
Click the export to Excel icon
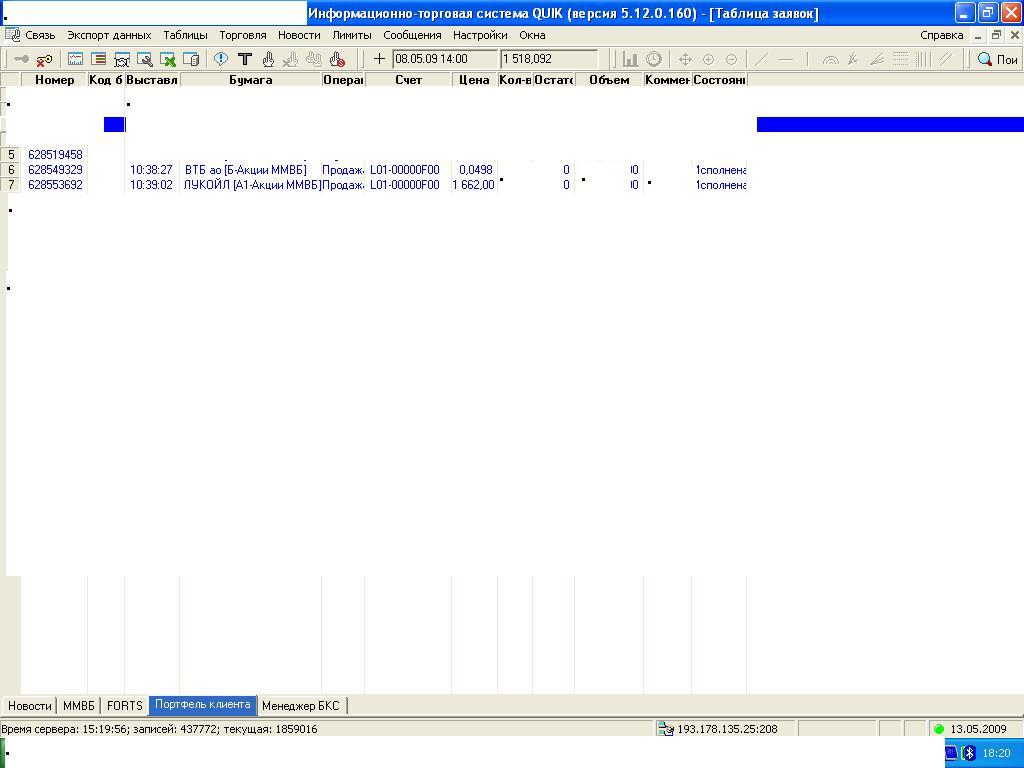(x=168, y=59)
